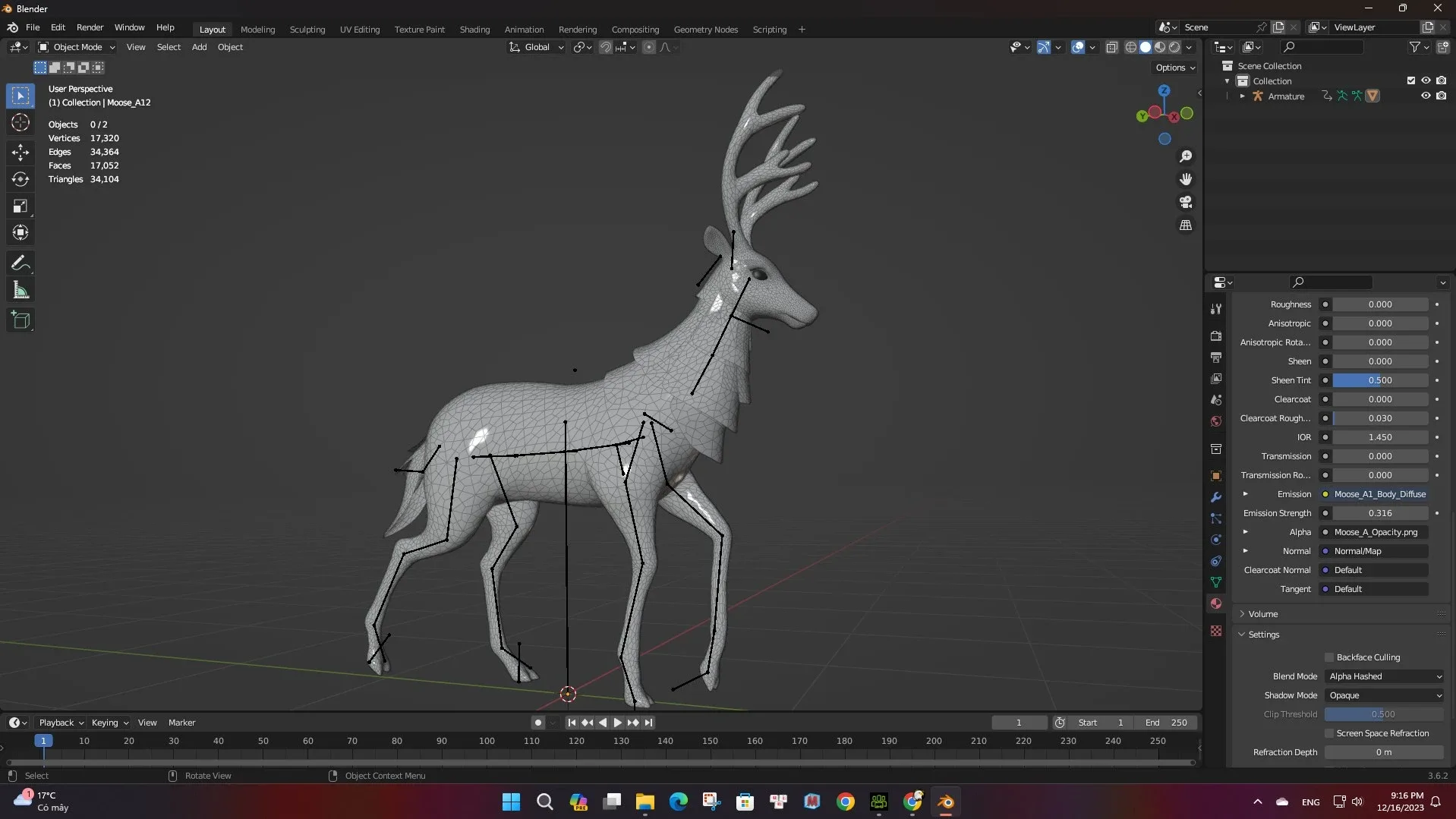
Task: Hide the Armature in viewport
Action: click(x=1426, y=96)
